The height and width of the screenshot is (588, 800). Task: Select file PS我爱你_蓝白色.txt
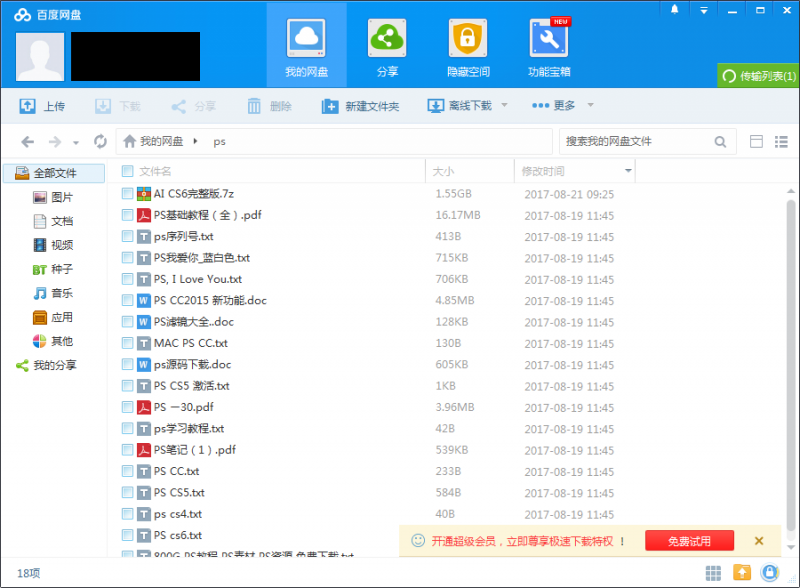point(202,258)
